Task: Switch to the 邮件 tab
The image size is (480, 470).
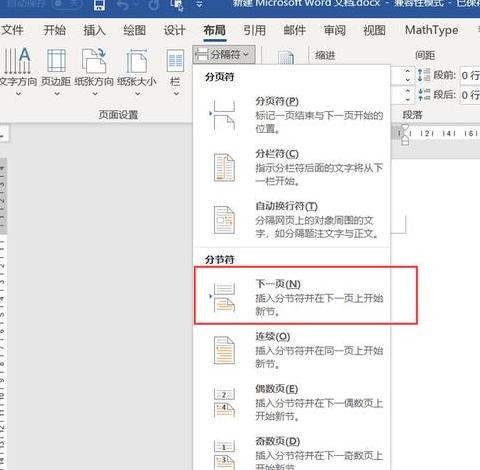Action: (x=295, y=30)
